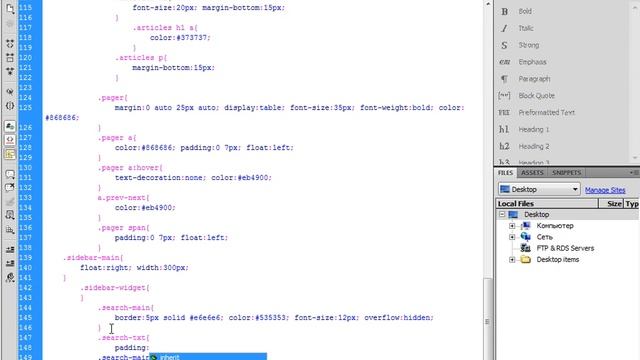The width and height of the screenshot is (640, 360).
Task: Click the Format Source Code icon
Action: (10, 278)
